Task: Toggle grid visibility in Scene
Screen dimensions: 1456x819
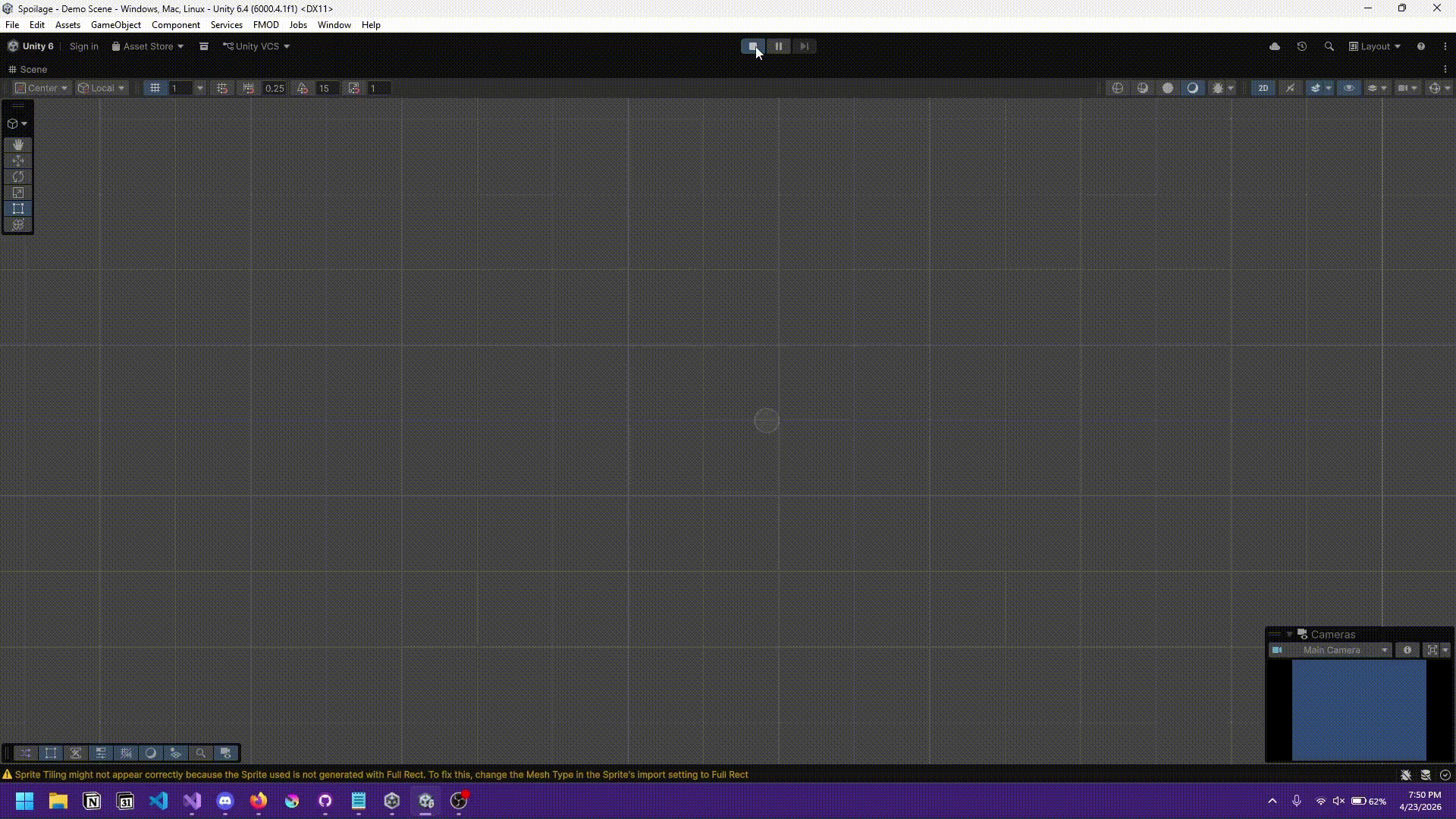Action: pos(155,88)
